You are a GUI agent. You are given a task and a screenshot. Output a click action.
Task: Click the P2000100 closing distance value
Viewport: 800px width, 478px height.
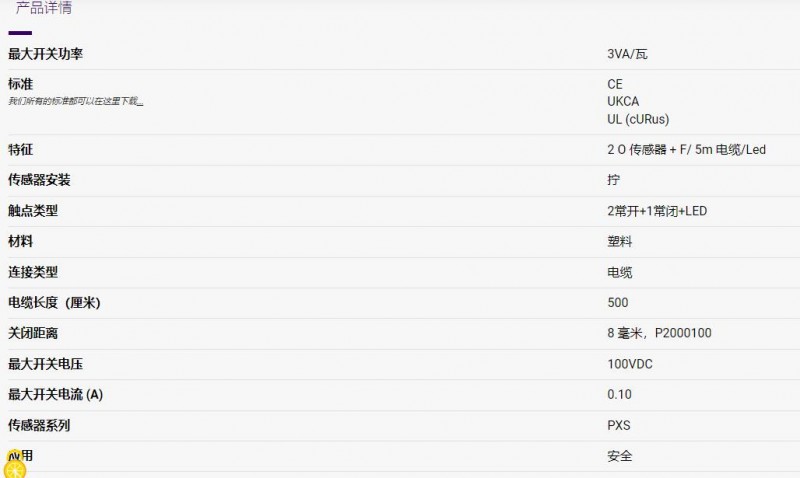(683, 333)
